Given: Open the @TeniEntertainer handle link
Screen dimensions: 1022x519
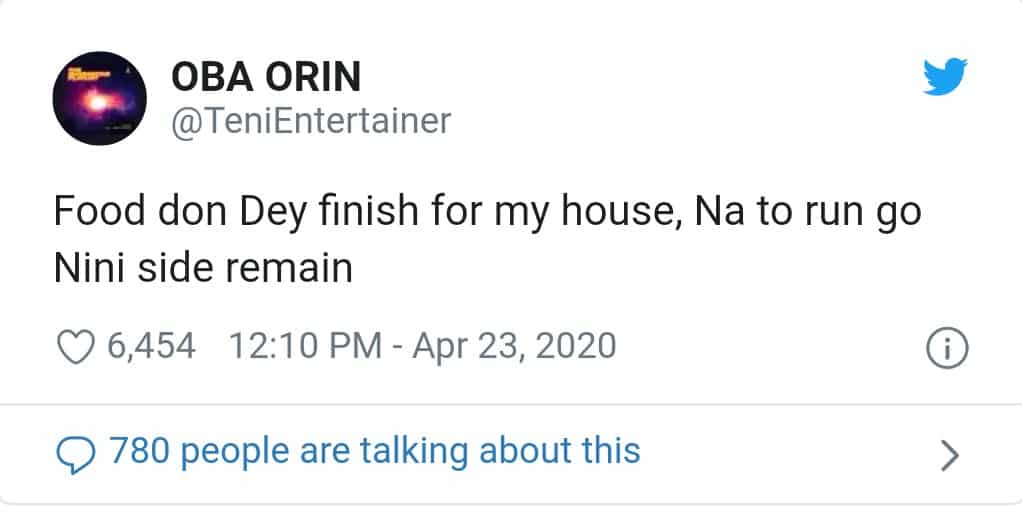Looking at the screenshot, I should click(311, 121).
